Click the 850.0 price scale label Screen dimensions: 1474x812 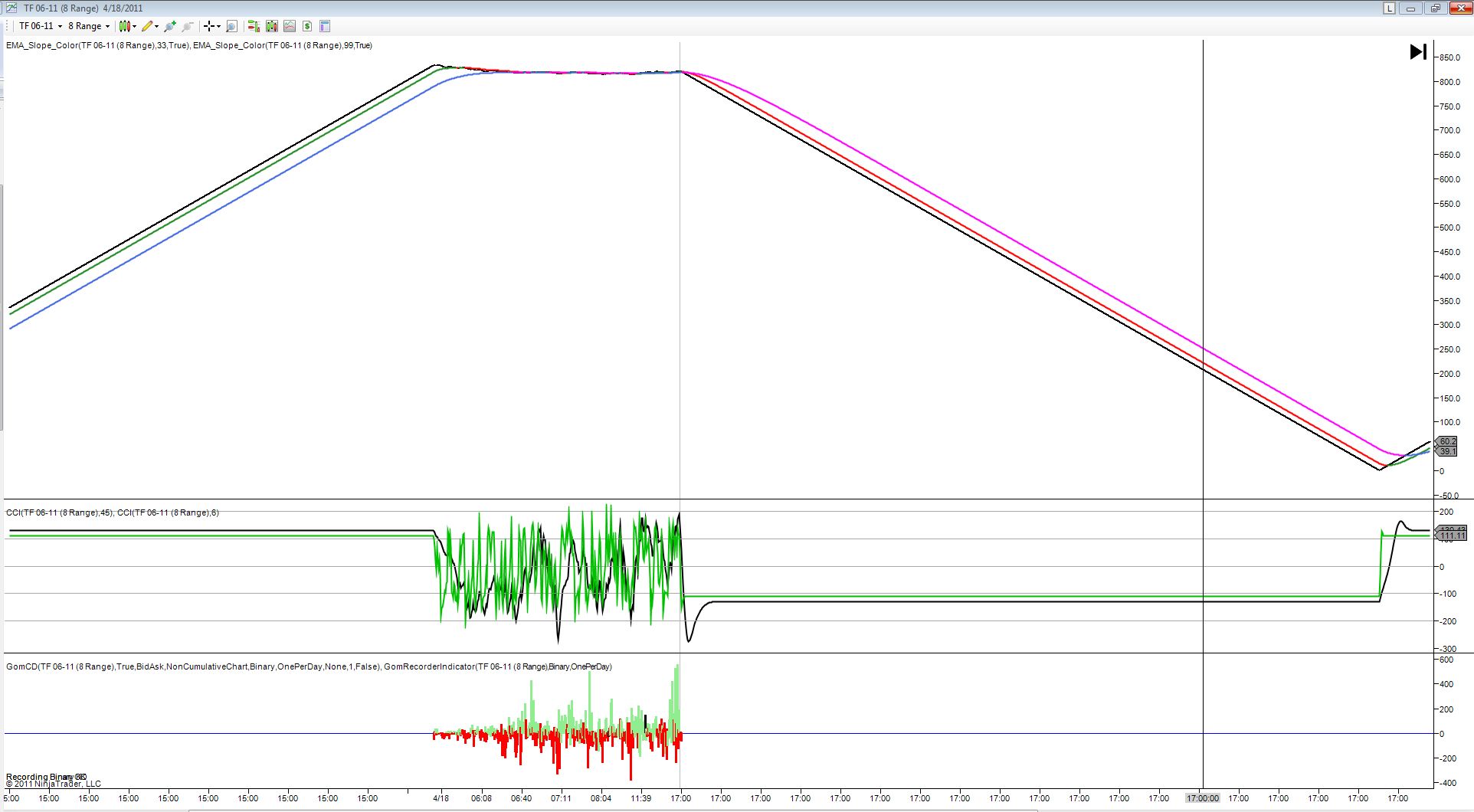pyautogui.click(x=1449, y=57)
